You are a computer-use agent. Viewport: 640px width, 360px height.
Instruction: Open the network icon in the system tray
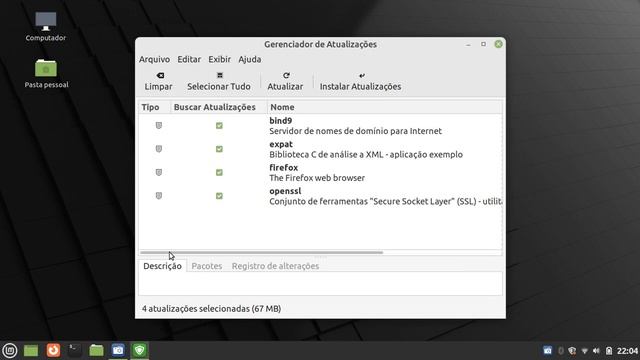[x=584, y=351]
